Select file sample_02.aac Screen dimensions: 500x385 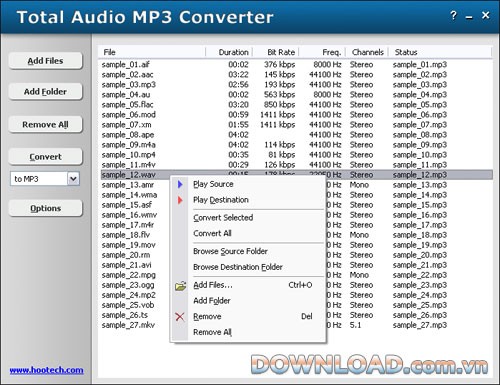click(127, 75)
